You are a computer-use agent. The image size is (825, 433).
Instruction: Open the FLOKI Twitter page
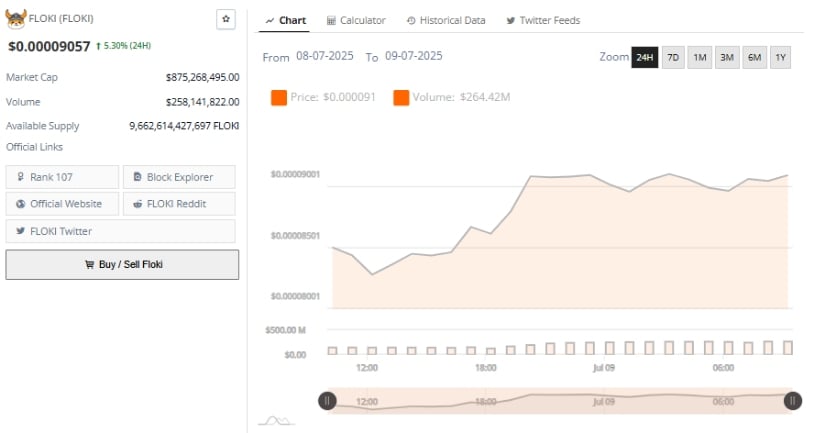[120, 231]
